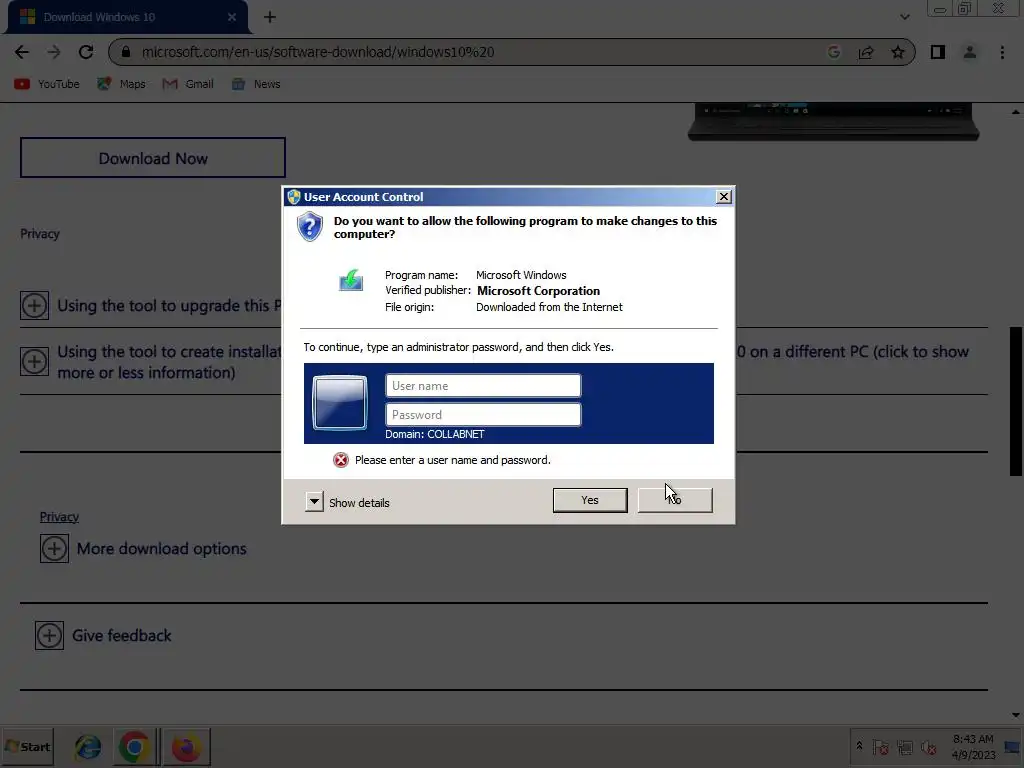Show hidden system tray icons
The height and width of the screenshot is (768, 1024).
[859, 746]
